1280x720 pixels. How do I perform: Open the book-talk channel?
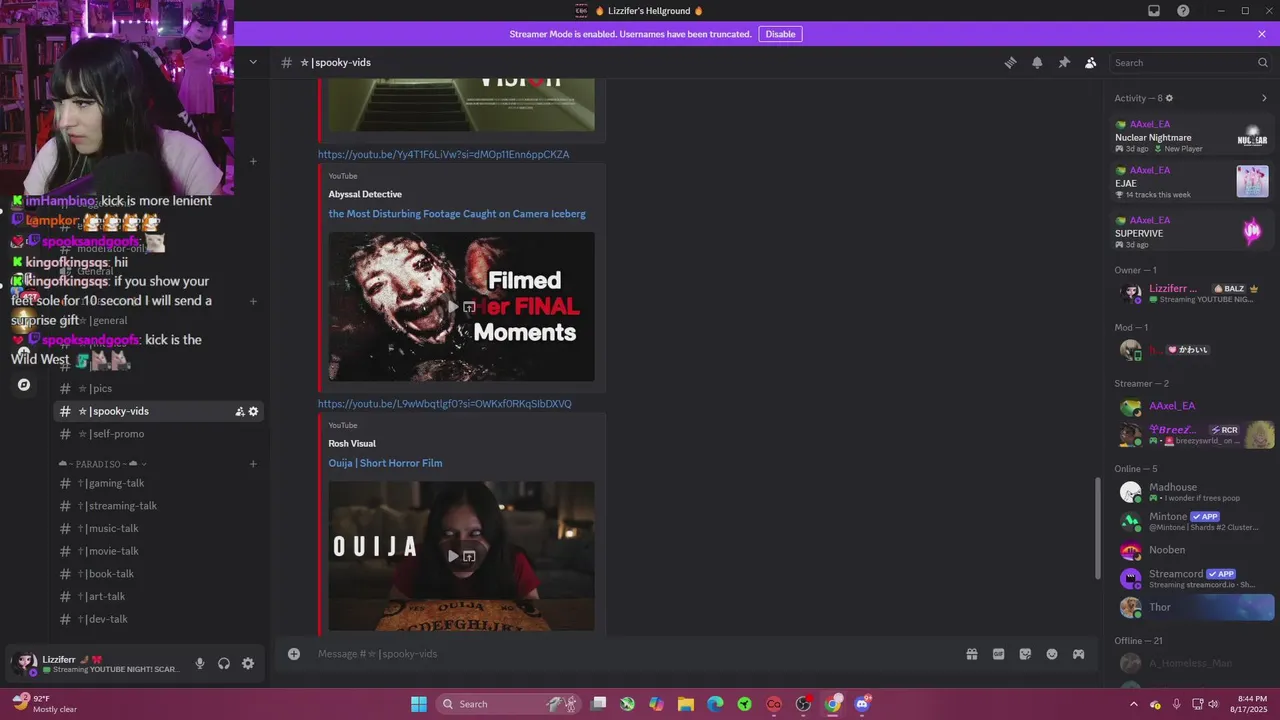[x=158, y=574]
